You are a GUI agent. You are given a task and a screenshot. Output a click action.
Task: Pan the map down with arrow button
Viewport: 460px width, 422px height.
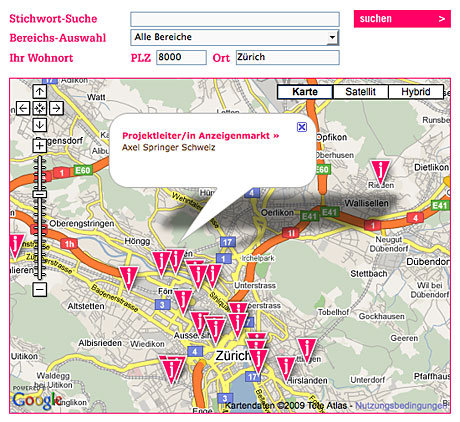click(x=40, y=125)
